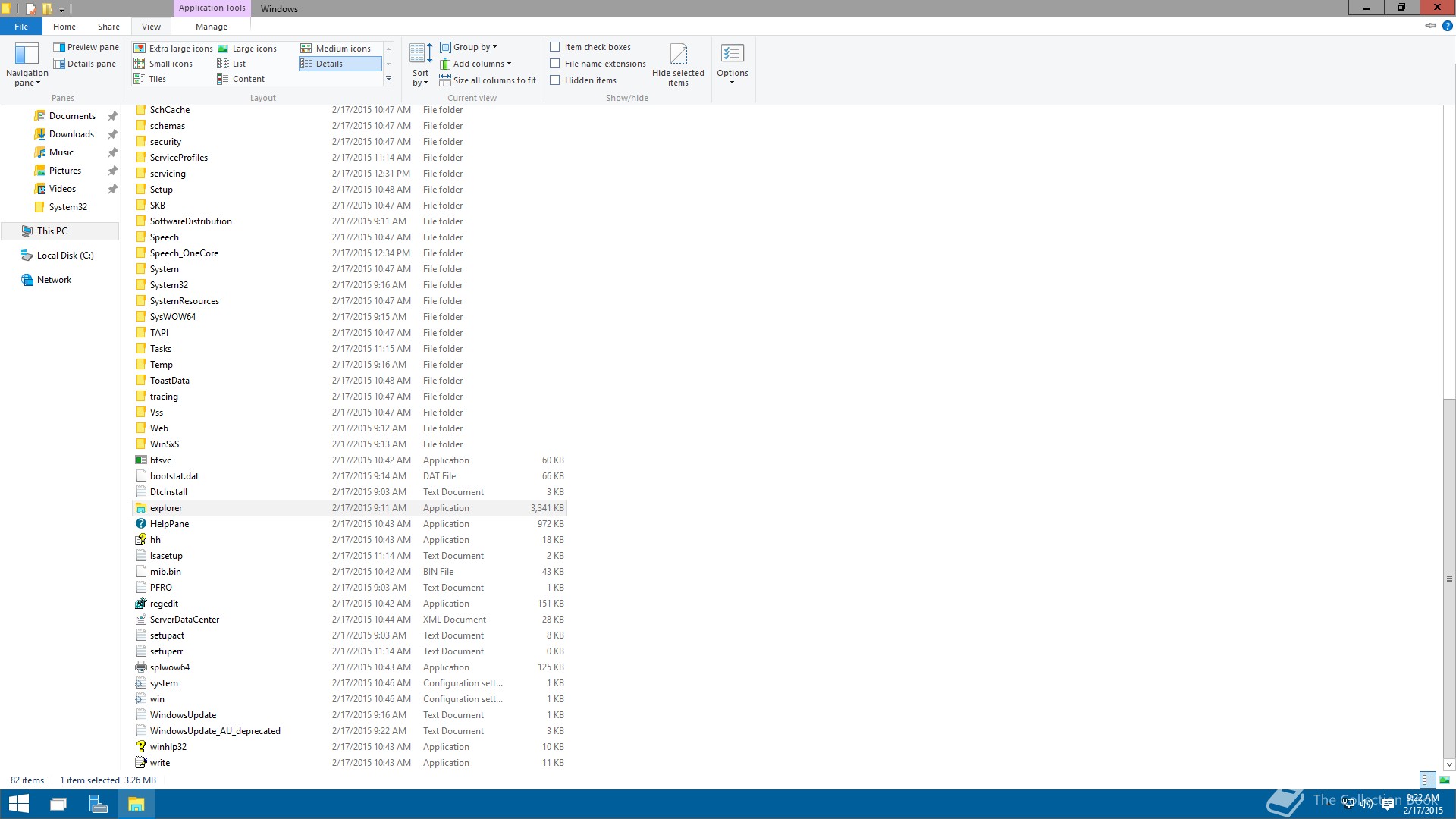
Task: Unpin Music using its pin icon
Action: point(112,152)
